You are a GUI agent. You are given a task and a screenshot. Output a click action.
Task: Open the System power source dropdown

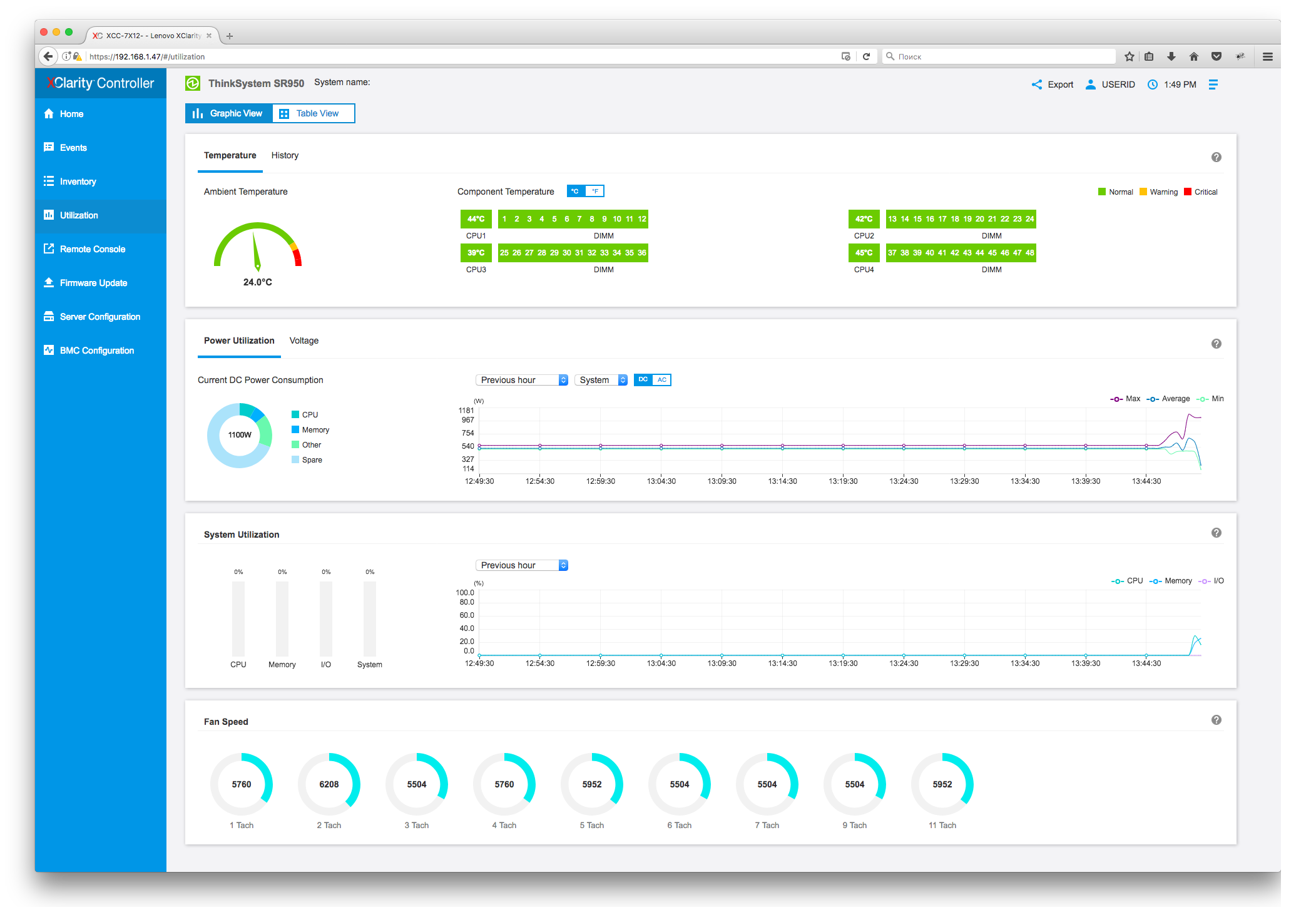pyautogui.click(x=601, y=380)
